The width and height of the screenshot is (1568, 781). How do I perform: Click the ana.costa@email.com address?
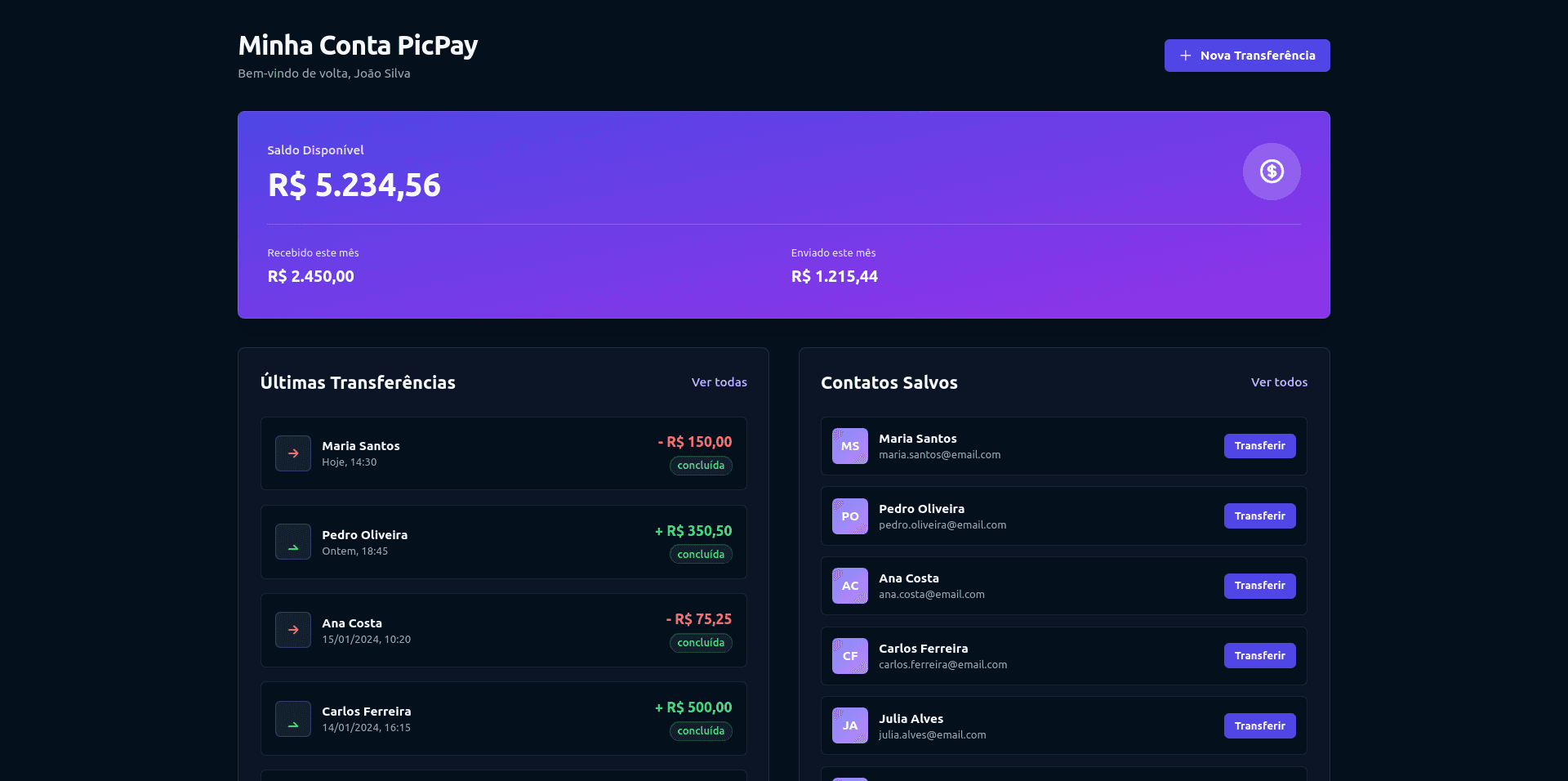[932, 595]
